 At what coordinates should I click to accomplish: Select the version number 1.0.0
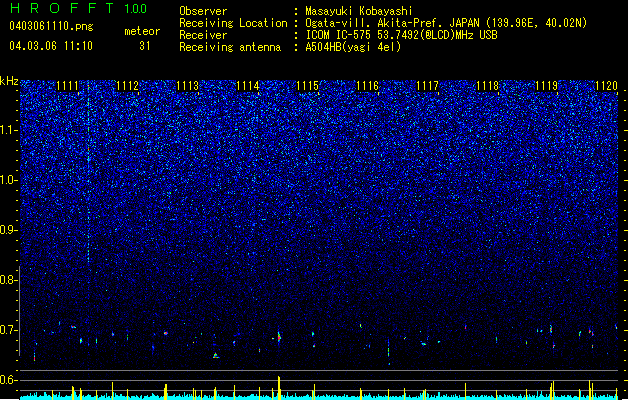tap(136, 9)
